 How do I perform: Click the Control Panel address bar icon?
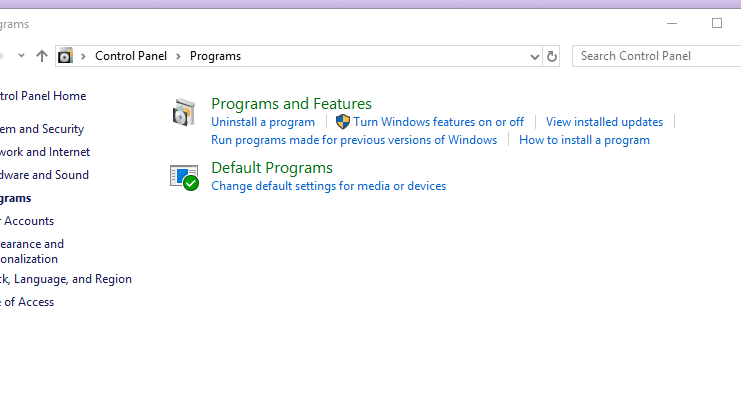point(65,56)
